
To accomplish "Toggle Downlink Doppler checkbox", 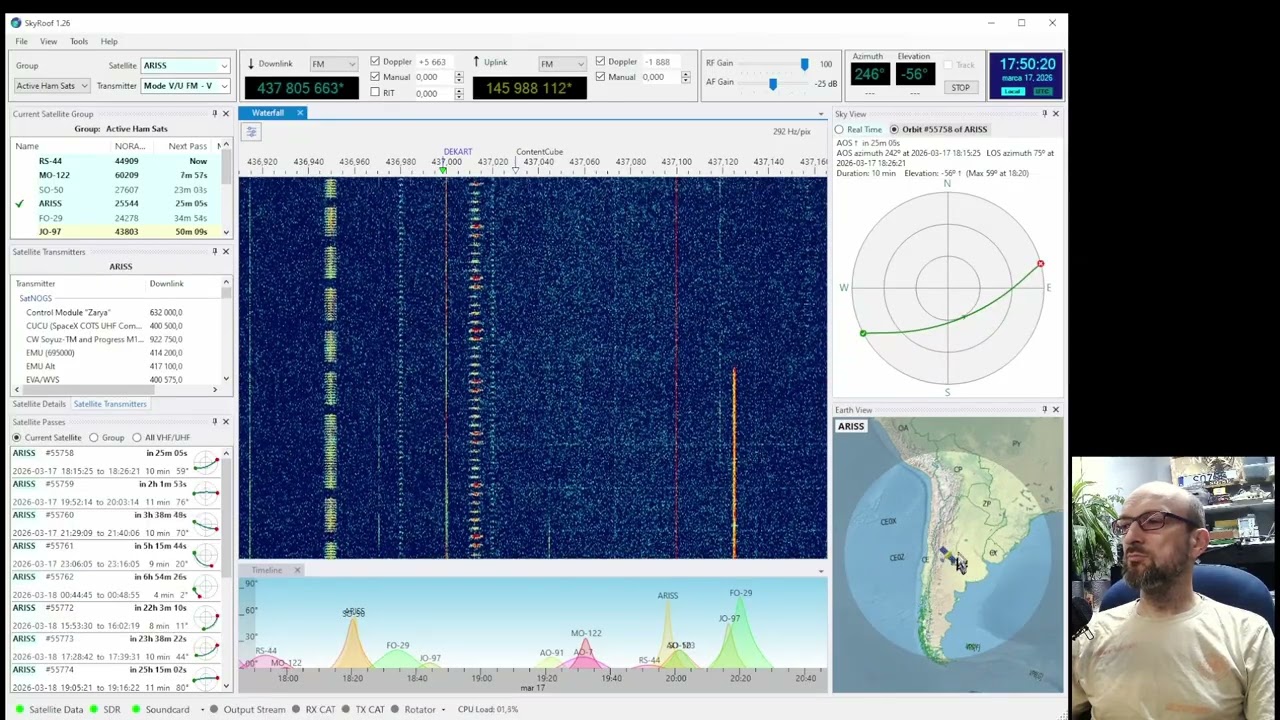I will coord(375,62).
